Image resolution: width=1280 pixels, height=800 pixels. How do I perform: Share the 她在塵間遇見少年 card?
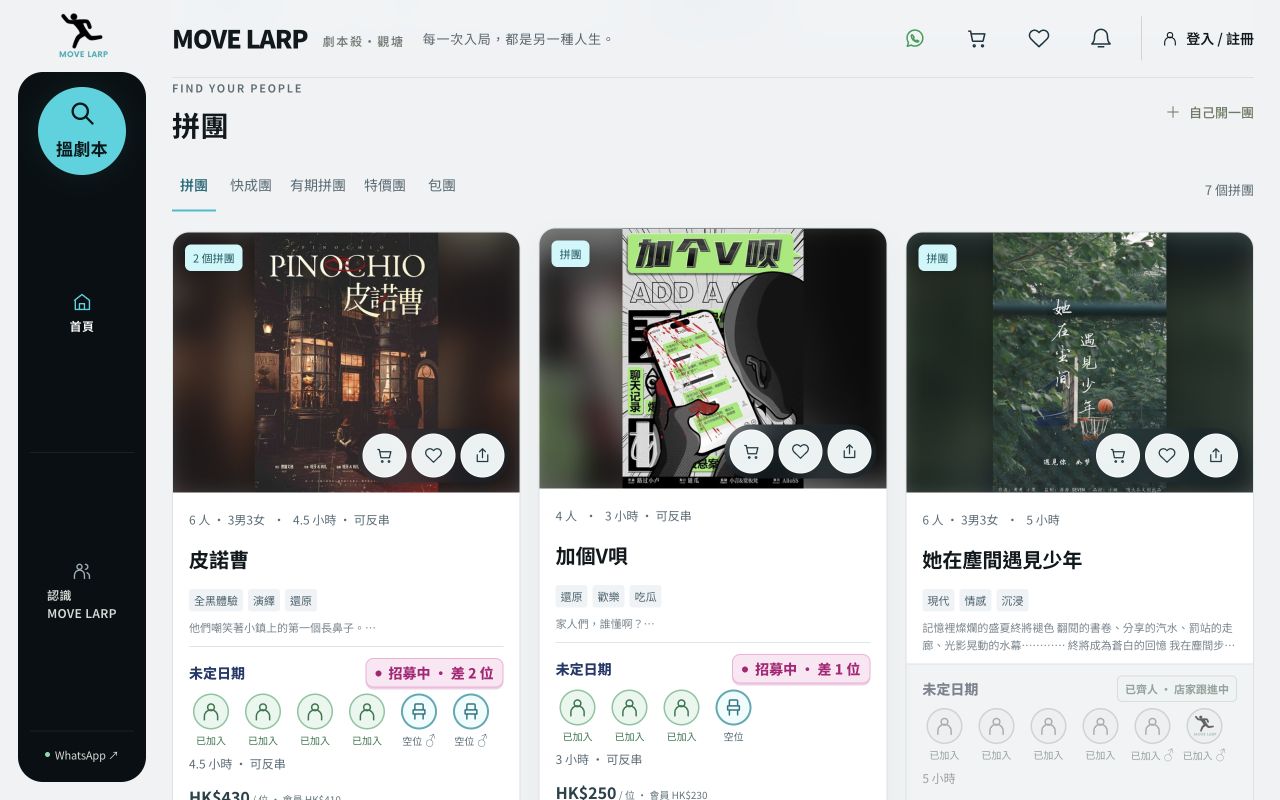pos(1216,455)
